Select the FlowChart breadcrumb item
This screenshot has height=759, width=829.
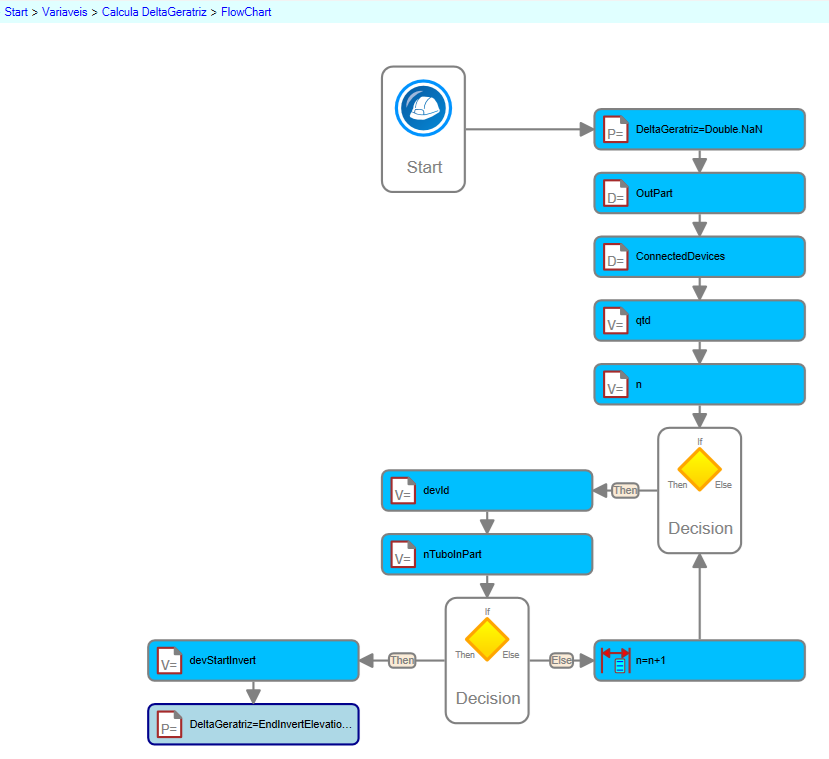tap(246, 12)
